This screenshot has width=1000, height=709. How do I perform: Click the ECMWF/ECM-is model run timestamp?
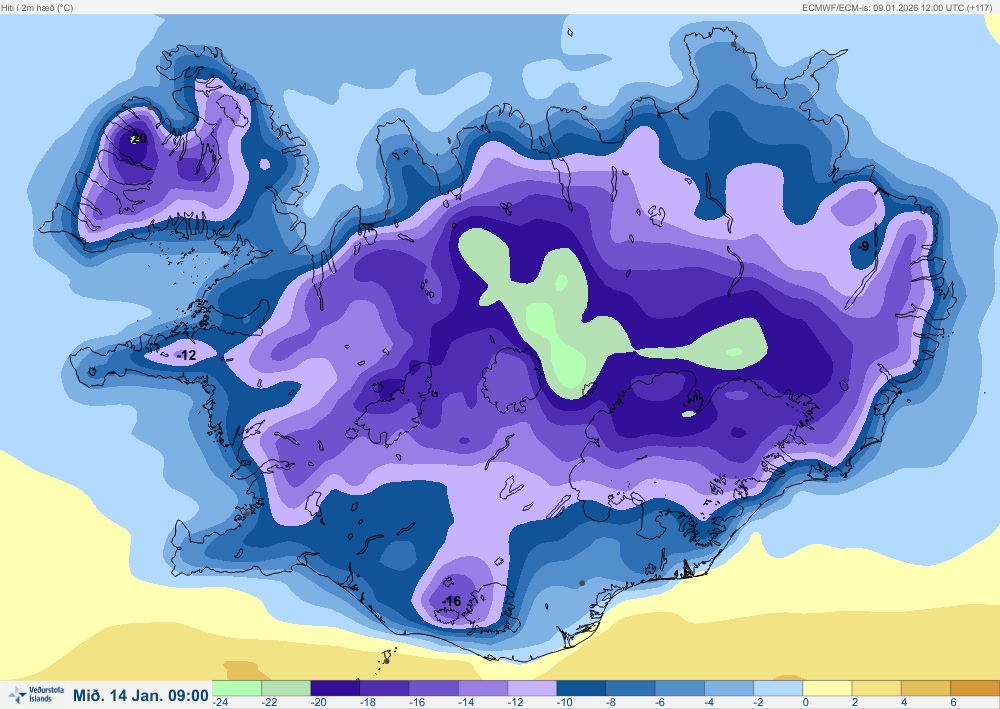pos(898,8)
